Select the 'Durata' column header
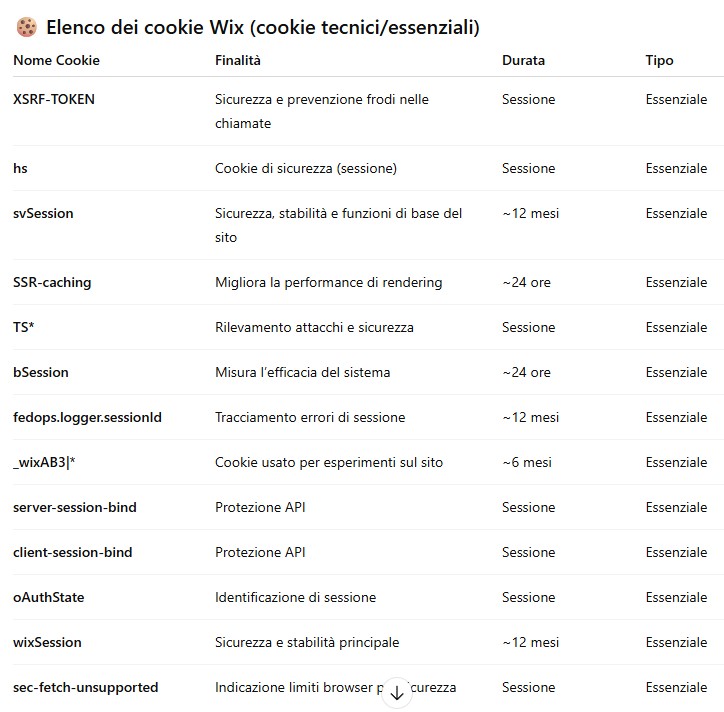This screenshot has height=712, width=724. (523, 60)
